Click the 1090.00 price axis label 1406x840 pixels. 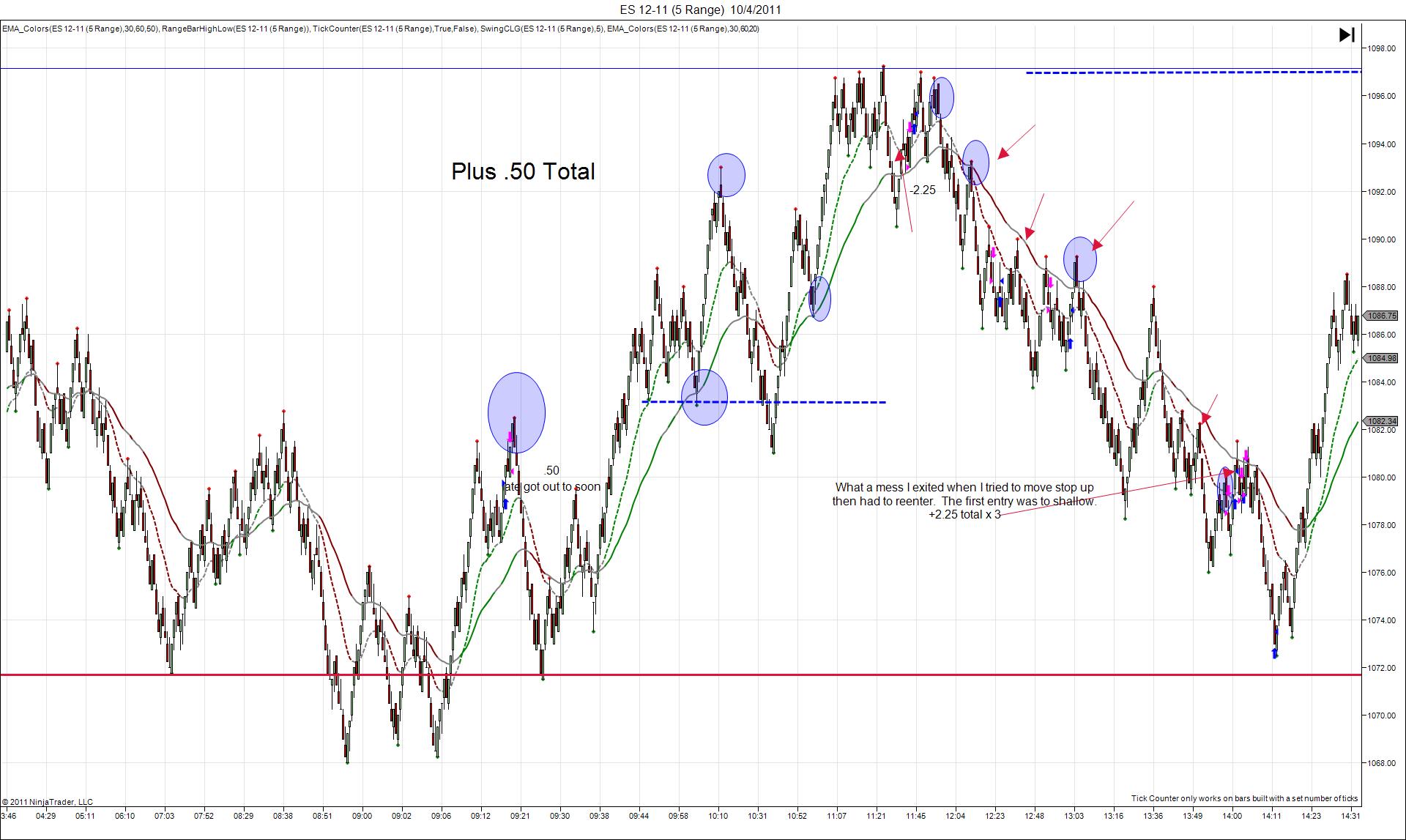[x=1382, y=239]
